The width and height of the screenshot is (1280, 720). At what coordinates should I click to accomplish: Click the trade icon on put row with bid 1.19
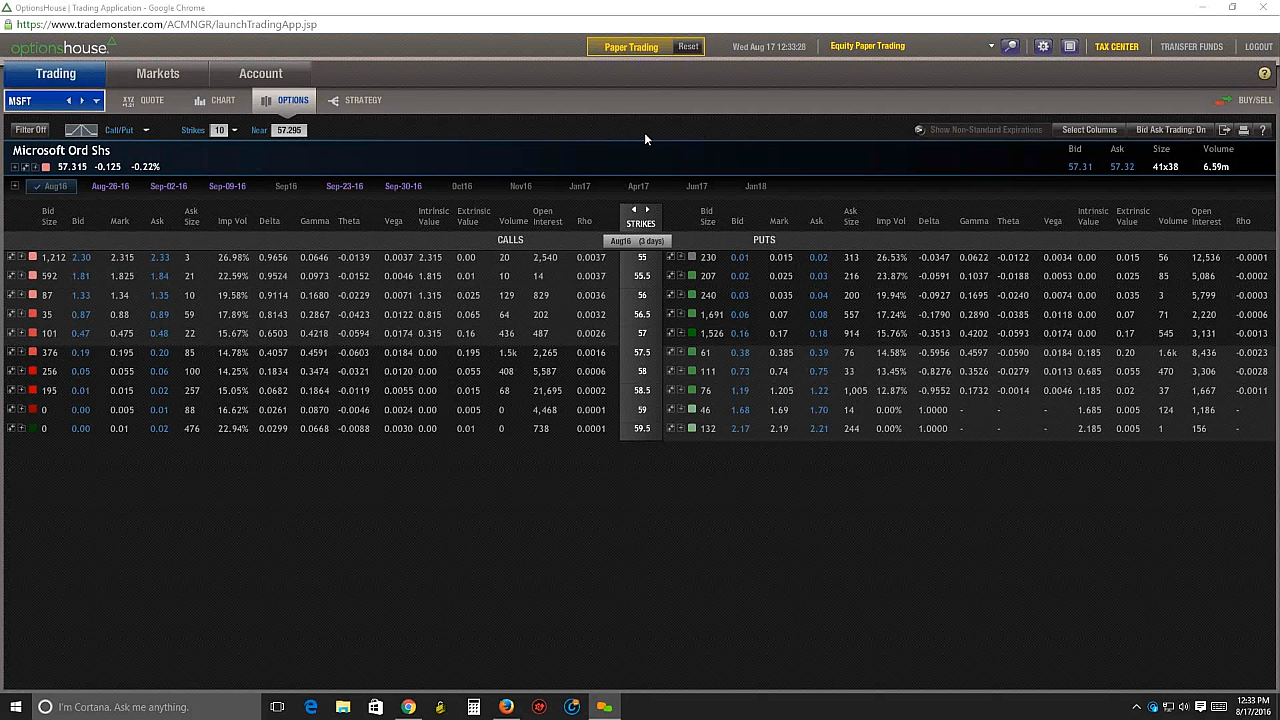point(670,390)
